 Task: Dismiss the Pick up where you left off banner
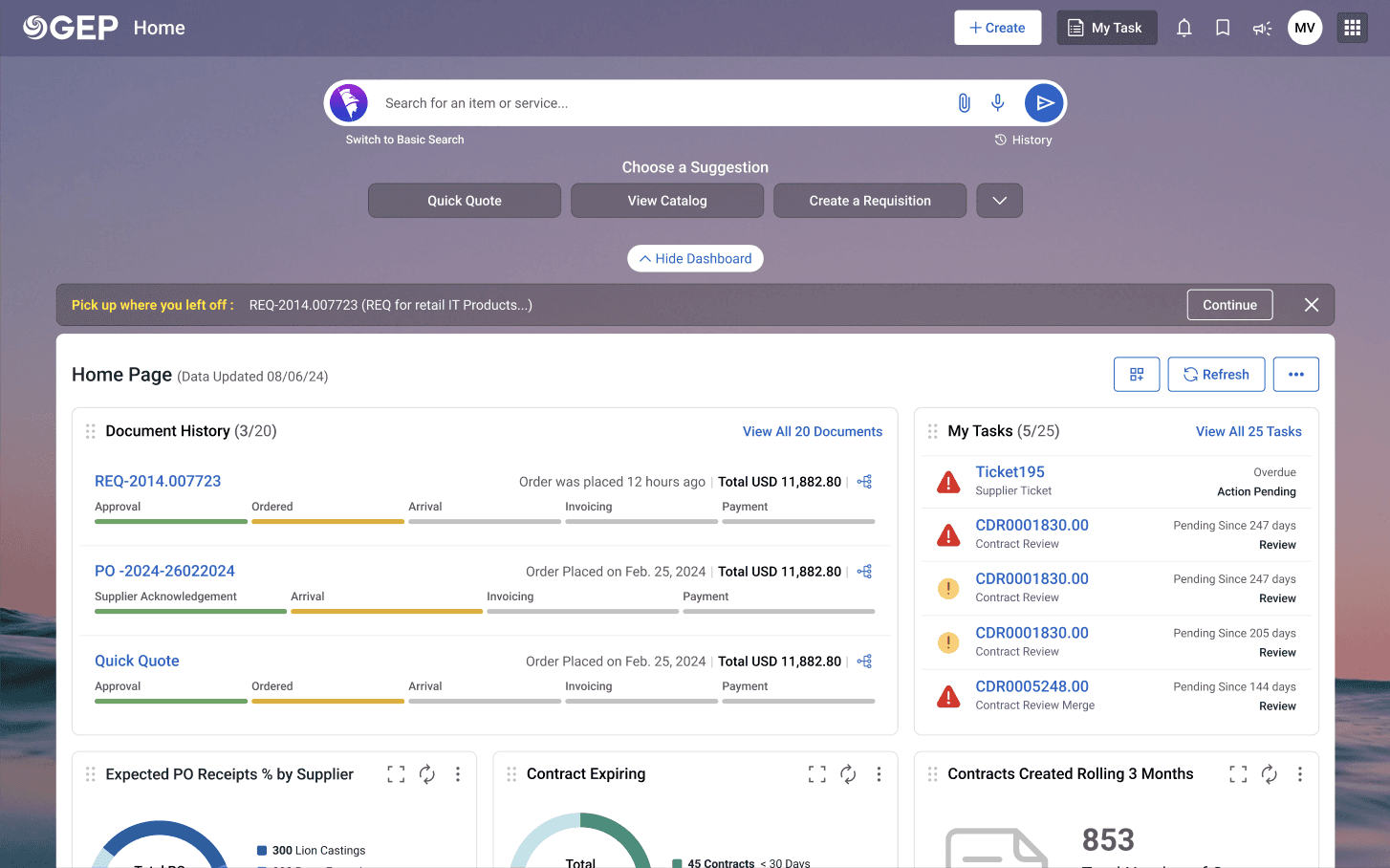1312,305
